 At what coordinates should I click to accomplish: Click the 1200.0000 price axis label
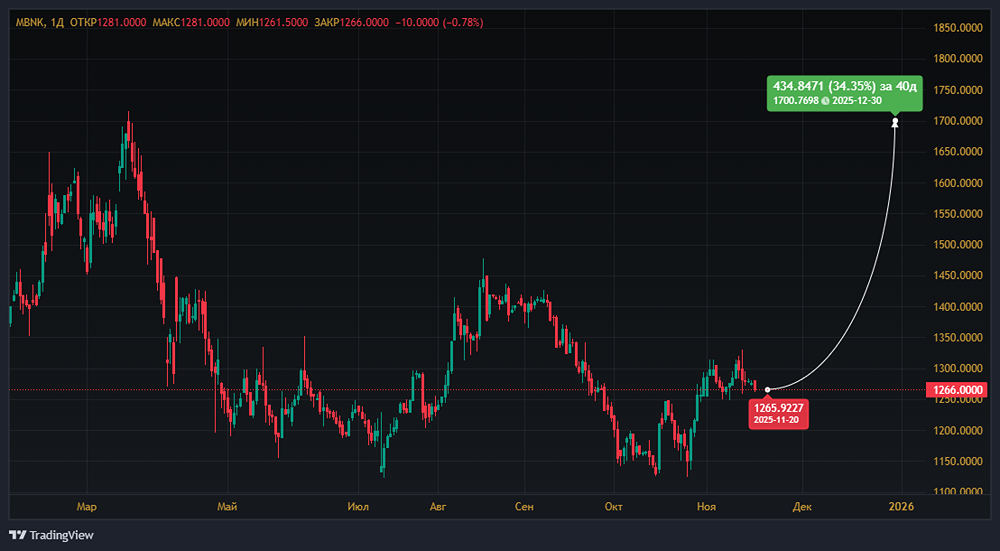(956, 430)
